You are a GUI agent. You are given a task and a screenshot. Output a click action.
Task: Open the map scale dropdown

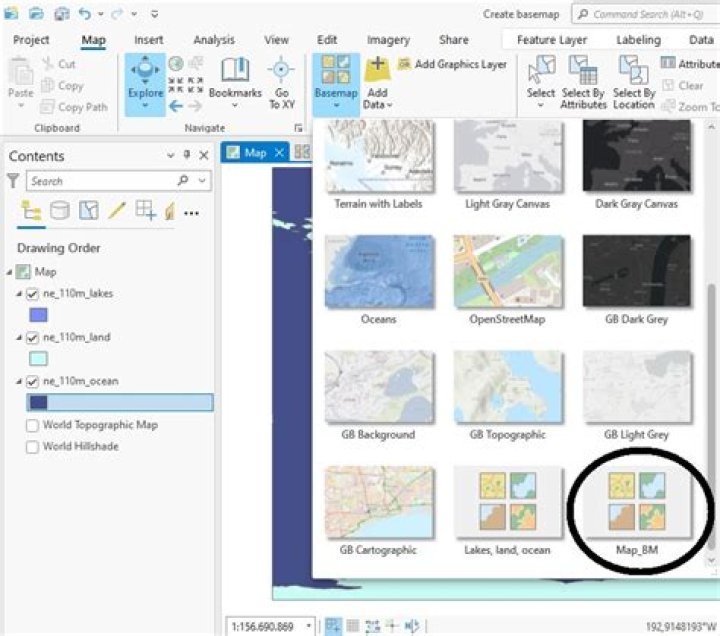(x=309, y=625)
